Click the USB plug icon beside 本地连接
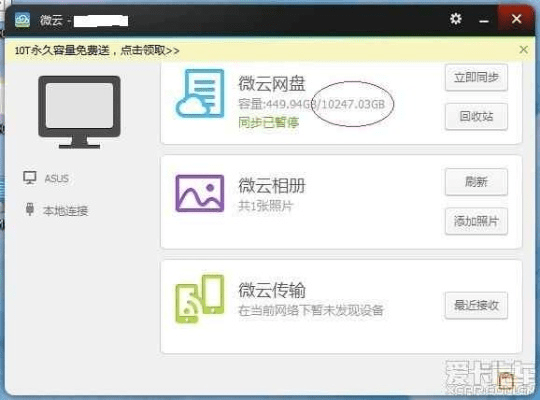The height and width of the screenshot is (400, 540). pos(30,209)
